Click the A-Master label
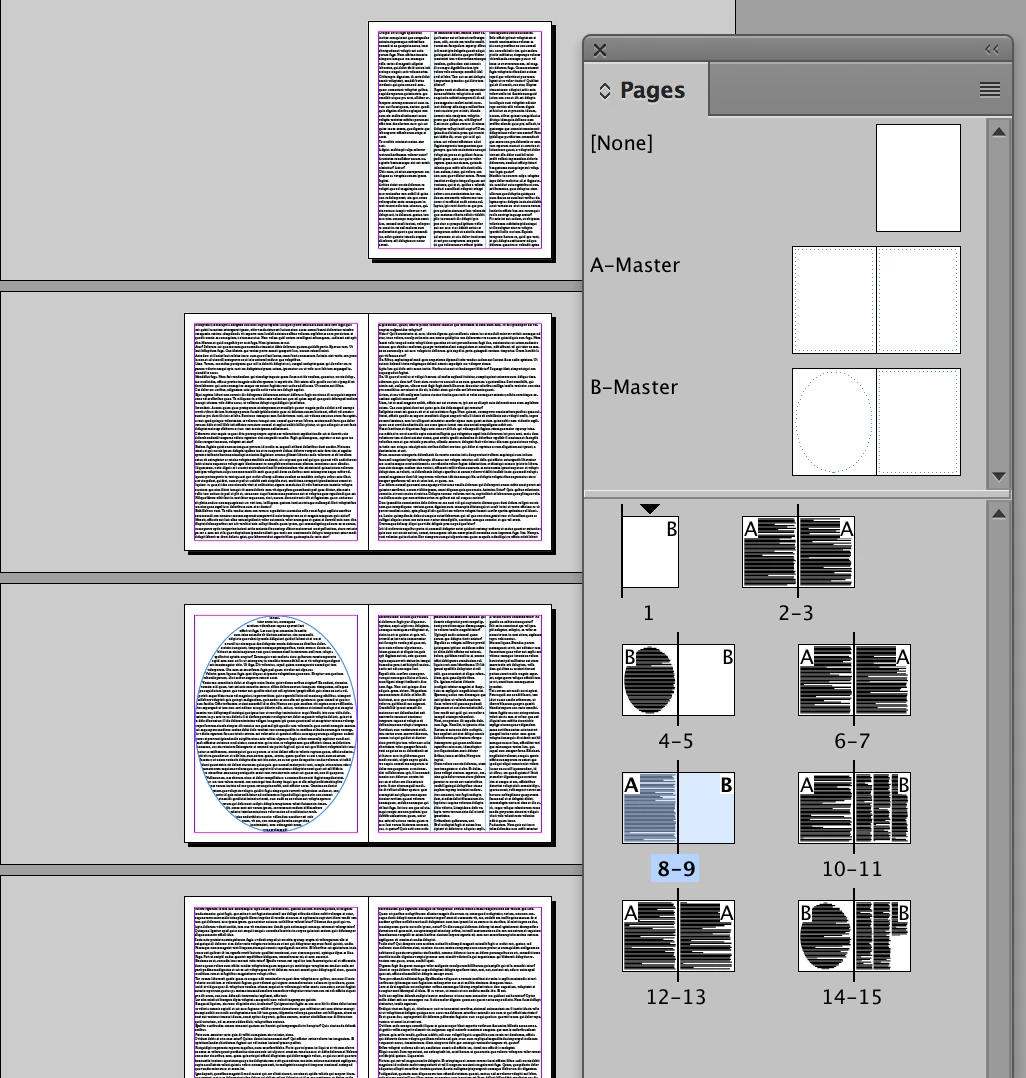 click(x=635, y=265)
